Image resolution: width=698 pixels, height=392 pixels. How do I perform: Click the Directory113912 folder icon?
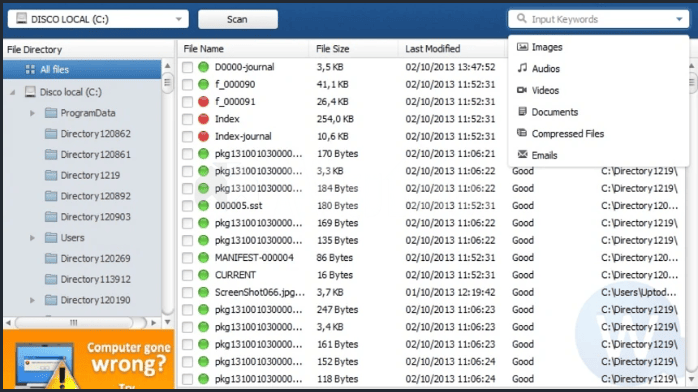[51, 279]
